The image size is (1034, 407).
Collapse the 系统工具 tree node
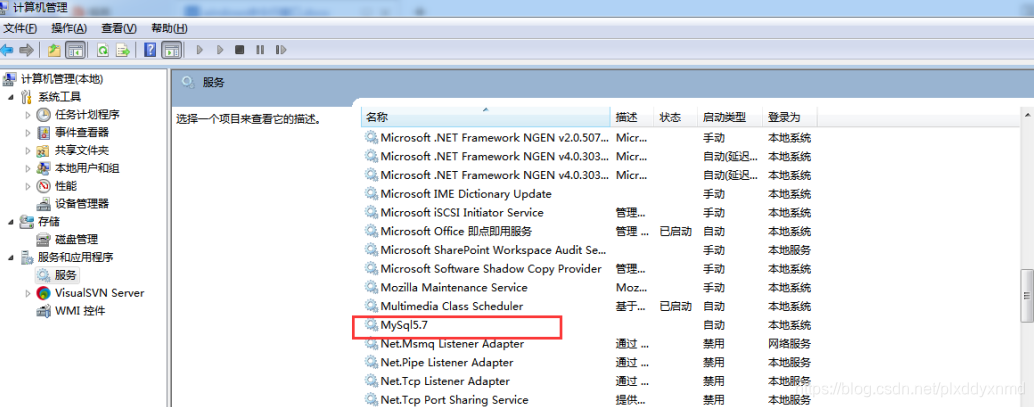(11, 97)
